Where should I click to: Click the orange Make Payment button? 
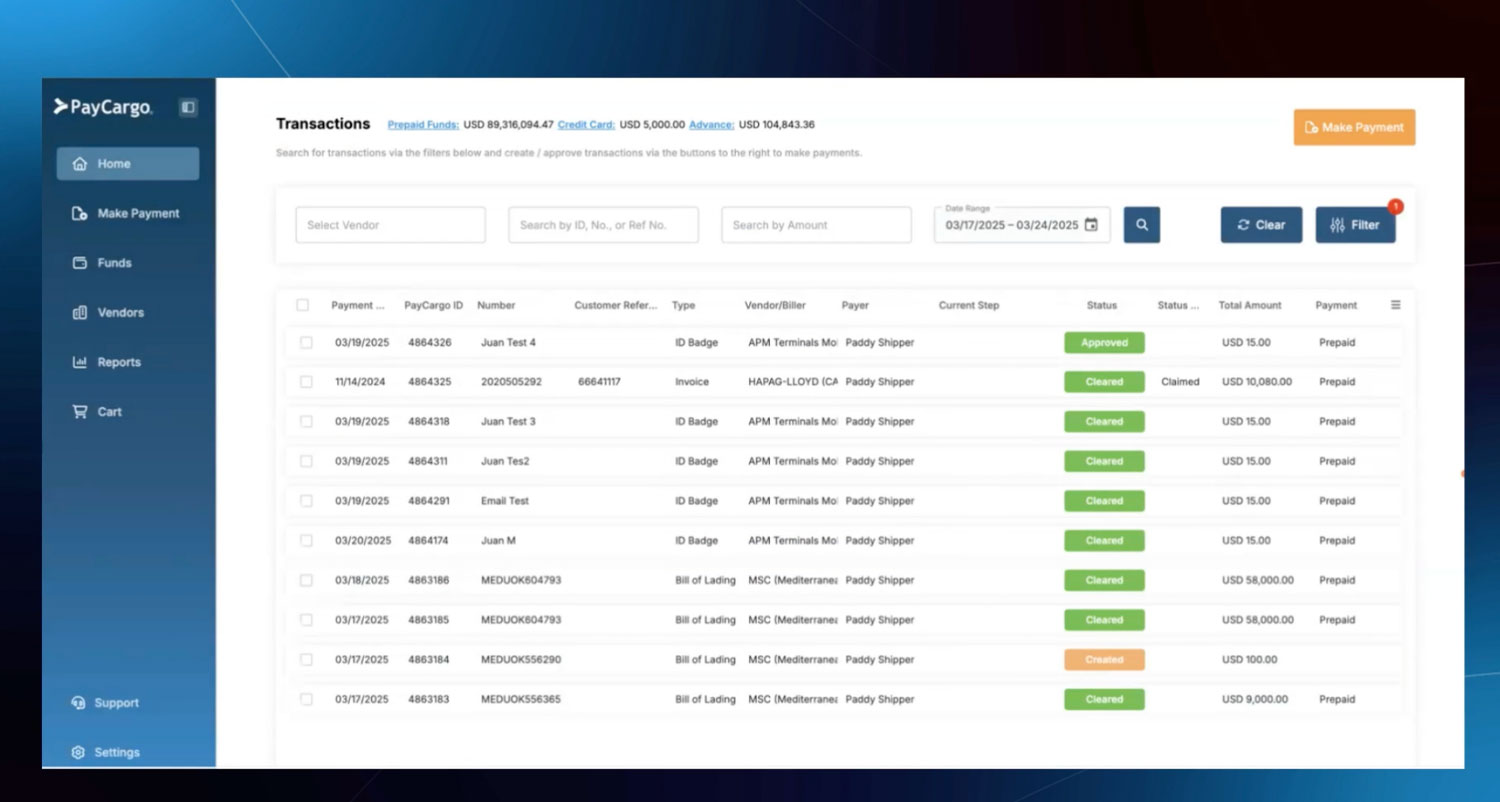[1353, 128]
